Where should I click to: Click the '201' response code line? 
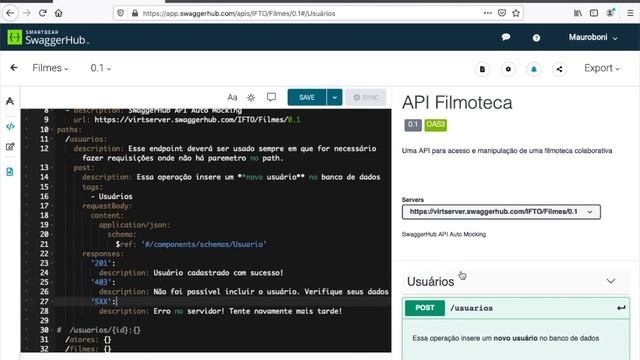[x=103, y=263]
